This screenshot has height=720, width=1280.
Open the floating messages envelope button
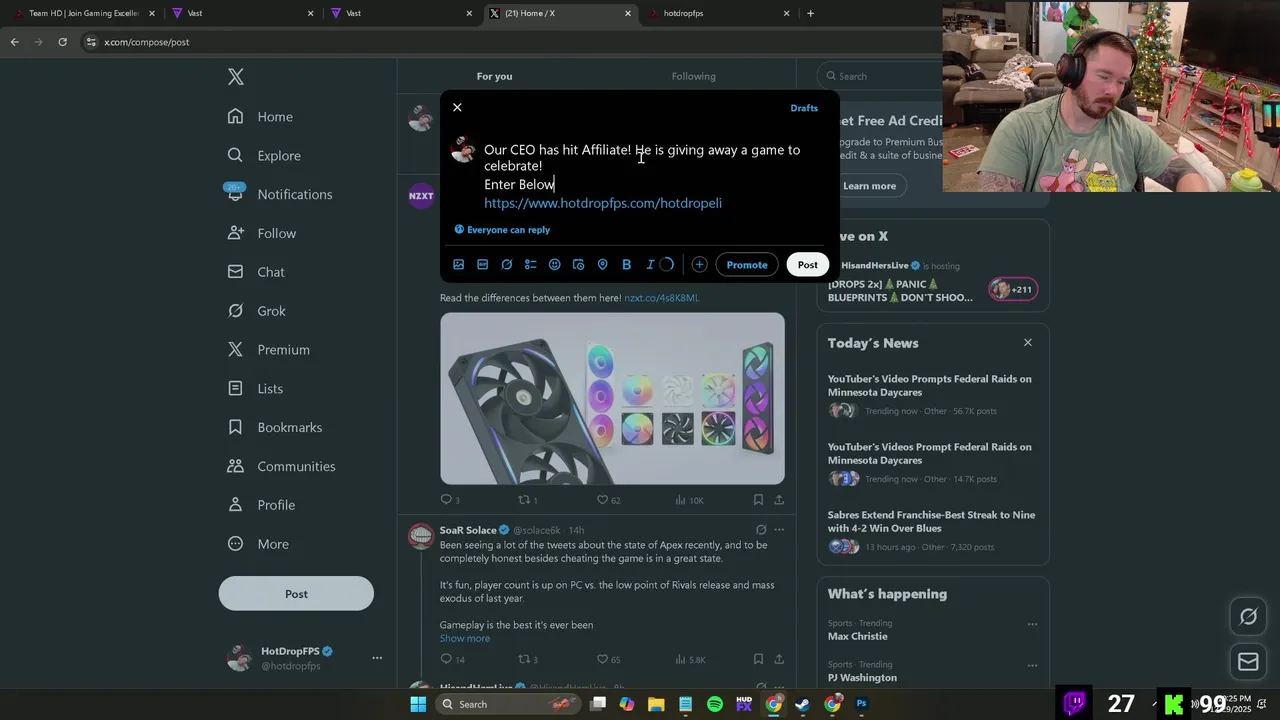pos(1248,661)
